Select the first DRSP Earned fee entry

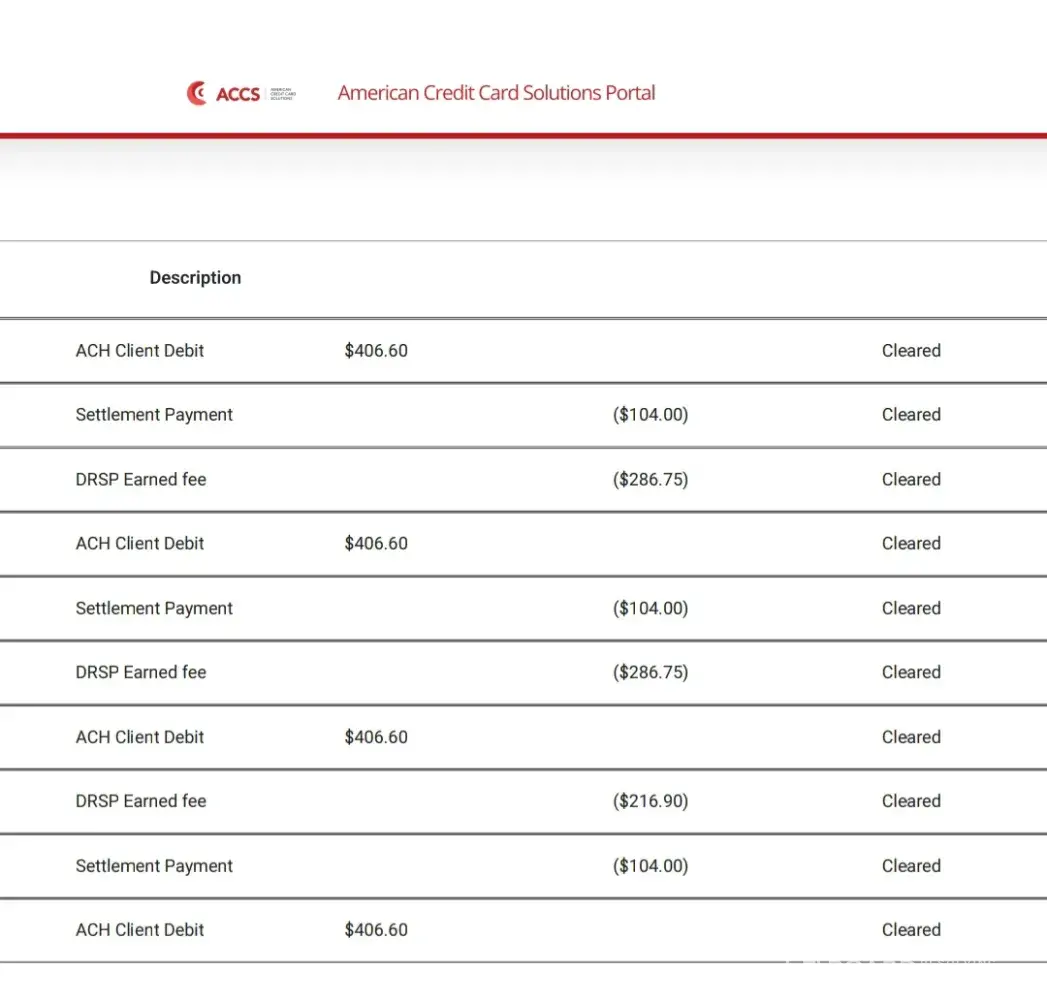(141, 480)
